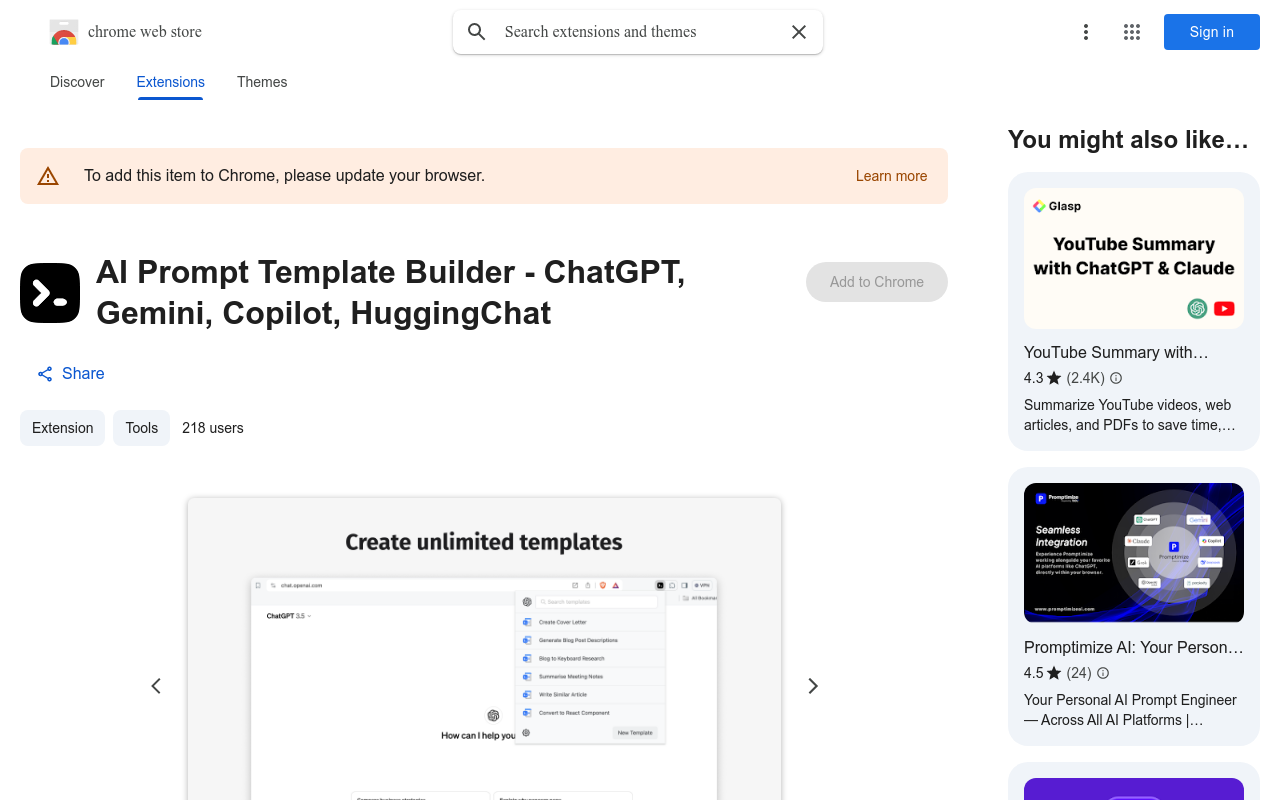The width and height of the screenshot is (1280, 800).
Task: Switch to the Discover tab
Action: (77, 82)
